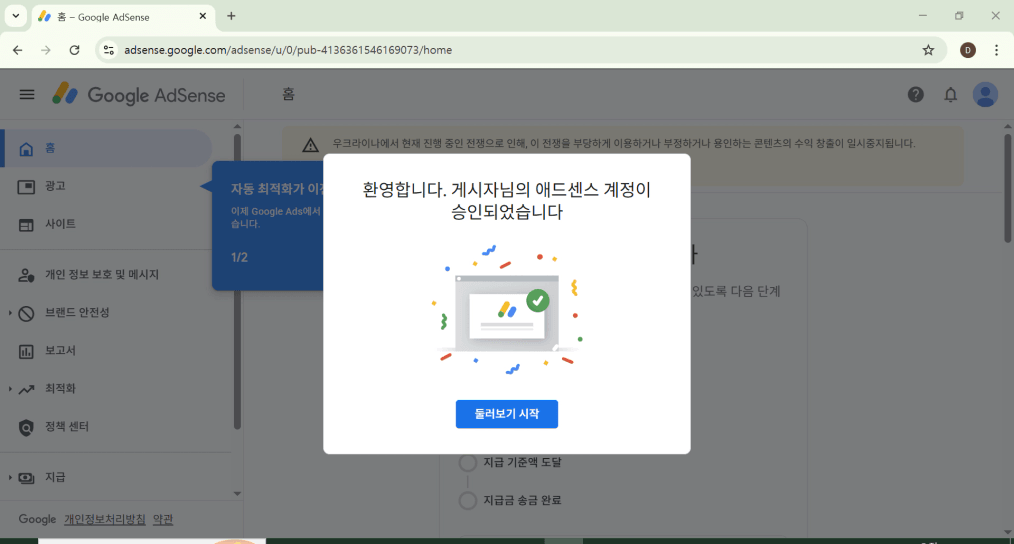Expand the 최적화 submenu arrow
Viewport: 1014px width, 544px height.
10,389
